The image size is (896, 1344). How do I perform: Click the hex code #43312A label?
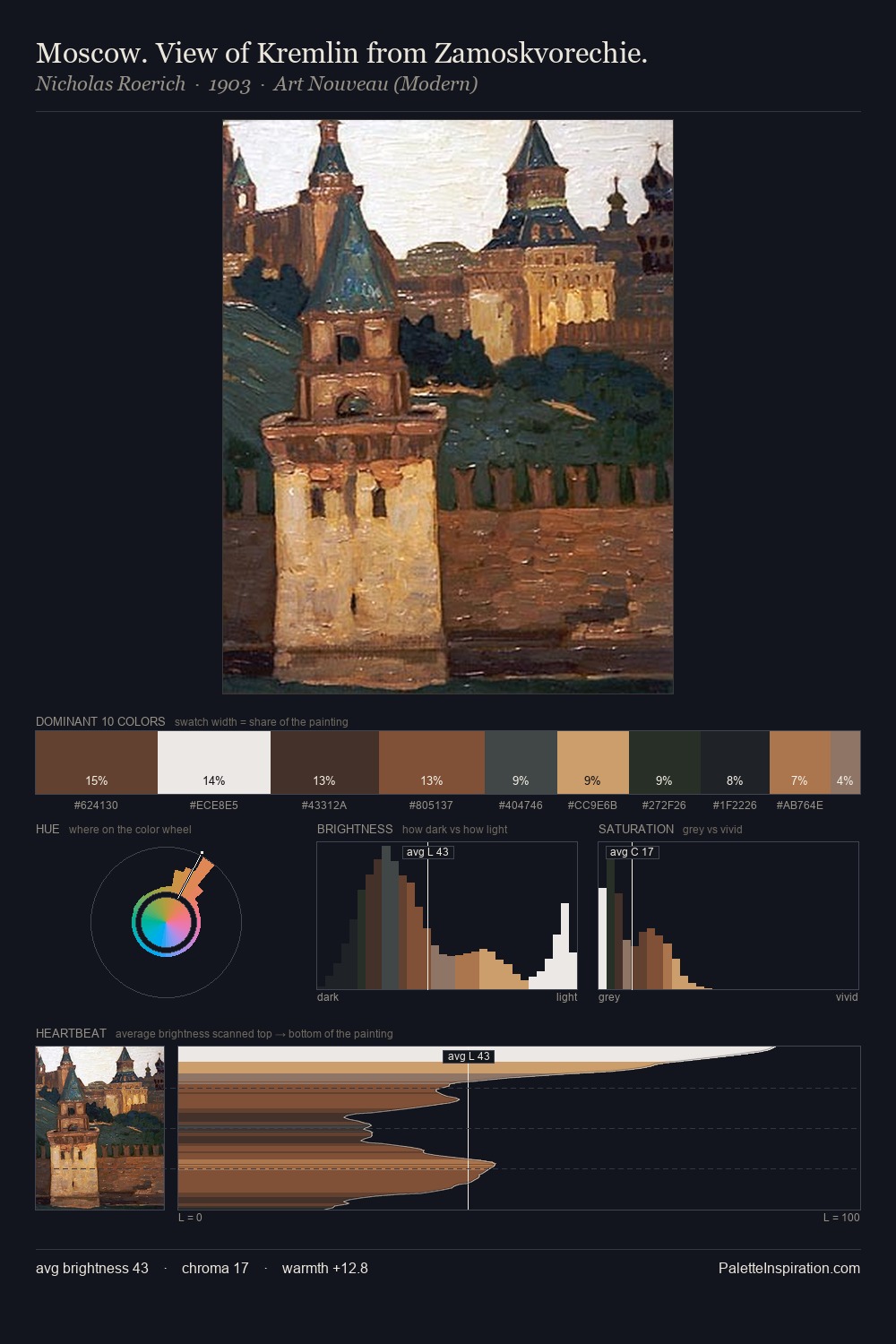(x=324, y=806)
